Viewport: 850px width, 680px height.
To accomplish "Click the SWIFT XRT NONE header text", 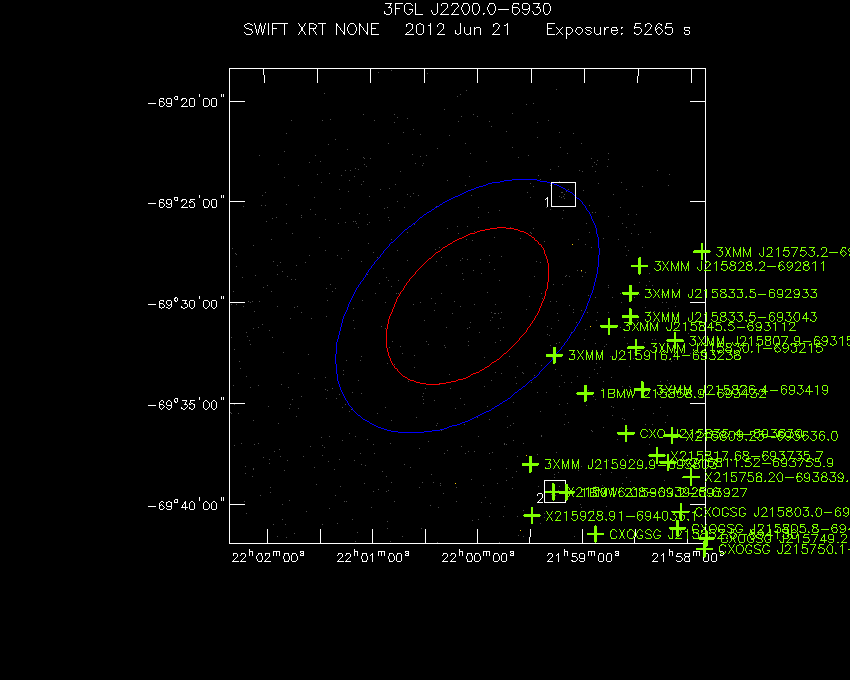I will [311, 29].
